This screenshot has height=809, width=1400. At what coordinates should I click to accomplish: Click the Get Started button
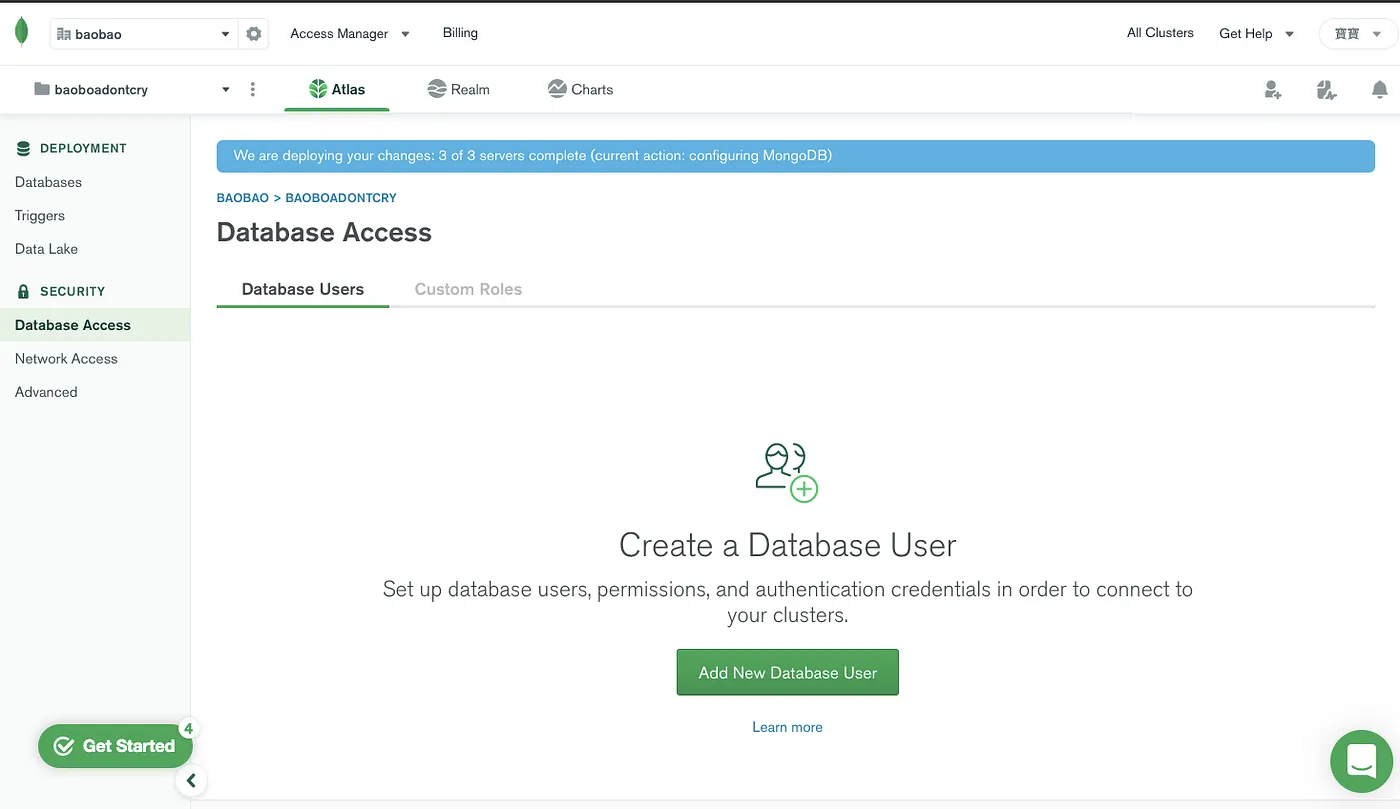pyautogui.click(x=115, y=746)
